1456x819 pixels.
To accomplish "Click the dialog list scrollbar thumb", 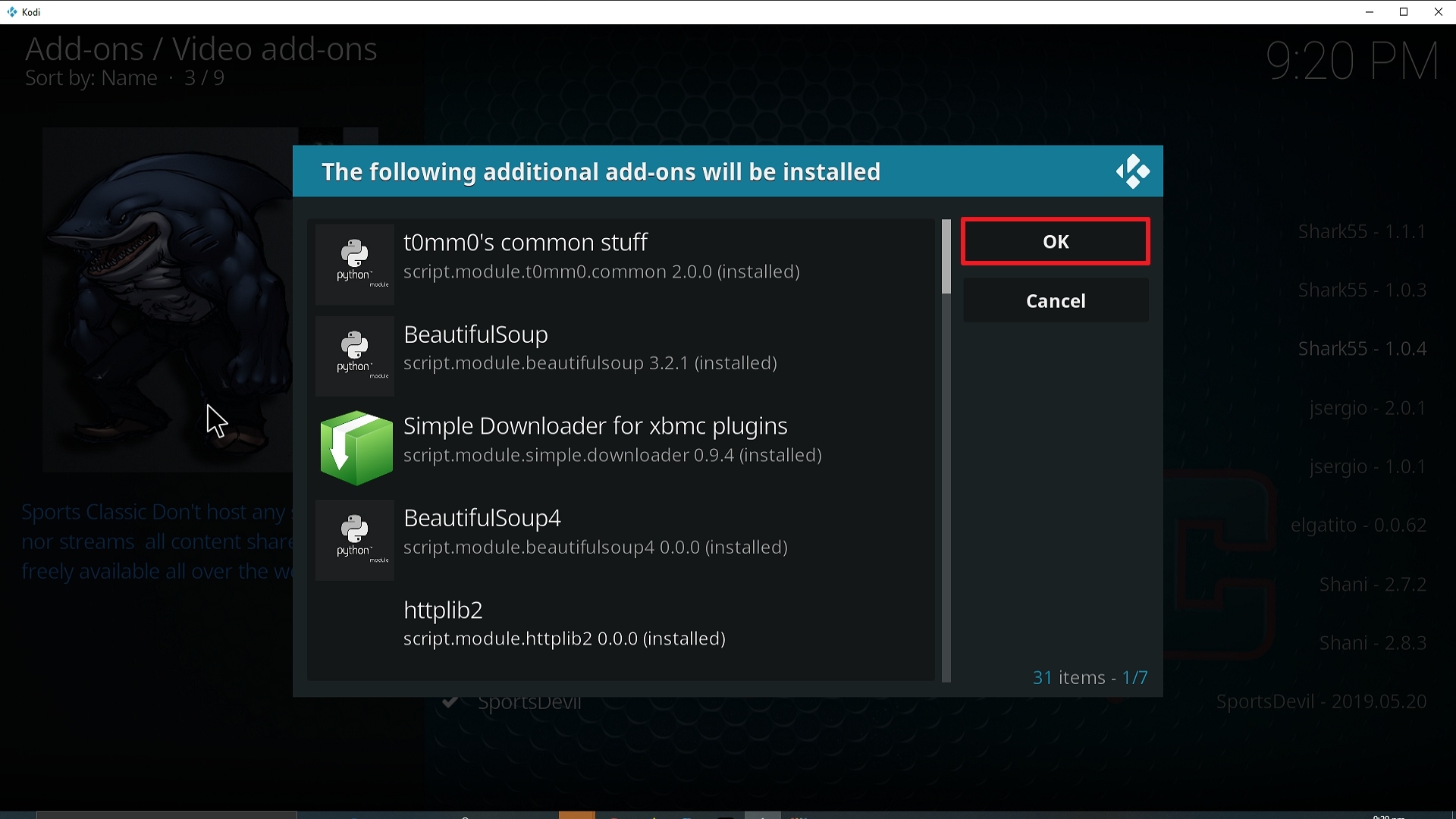I will (x=946, y=257).
